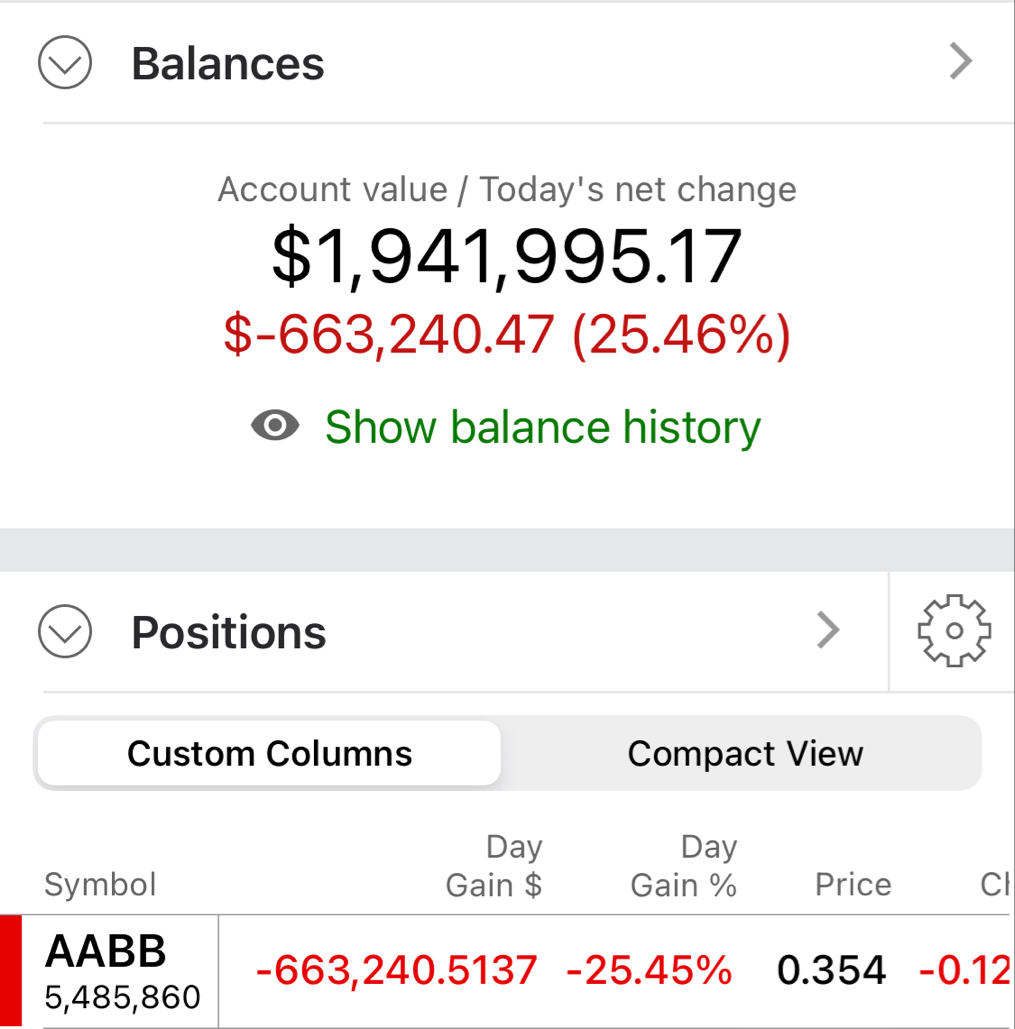Open Positions settings gear icon
The image size is (1015, 1029).
tap(954, 631)
